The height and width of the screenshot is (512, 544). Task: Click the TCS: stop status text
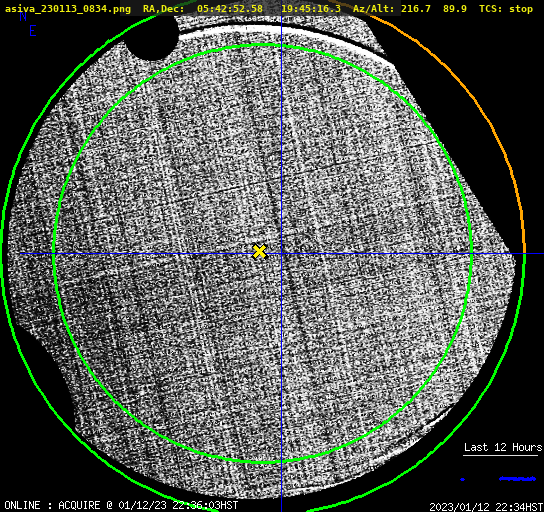pos(506,9)
